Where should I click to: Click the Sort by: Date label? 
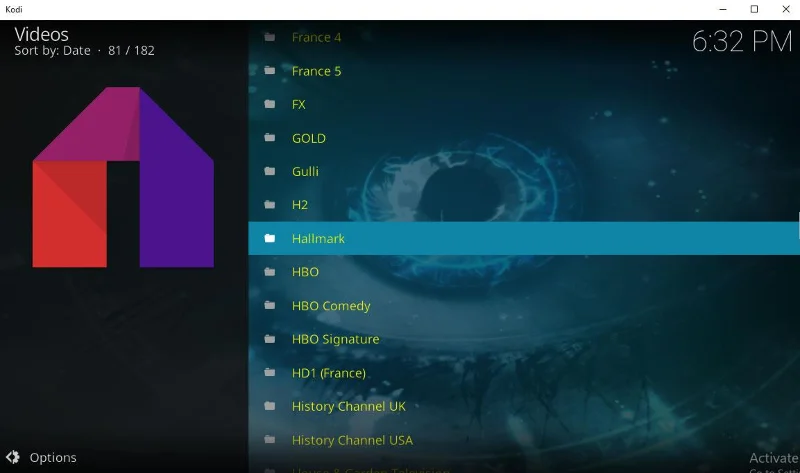click(x=53, y=51)
